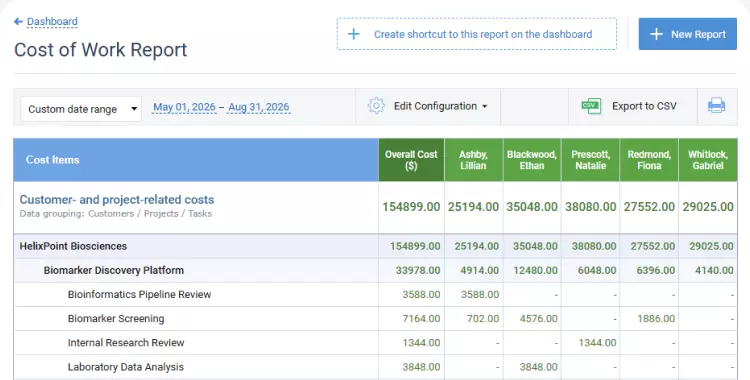The image size is (750, 380).
Task: Click Prescott's 1344.00 Internal Research Review cost
Action: [x=597, y=343]
